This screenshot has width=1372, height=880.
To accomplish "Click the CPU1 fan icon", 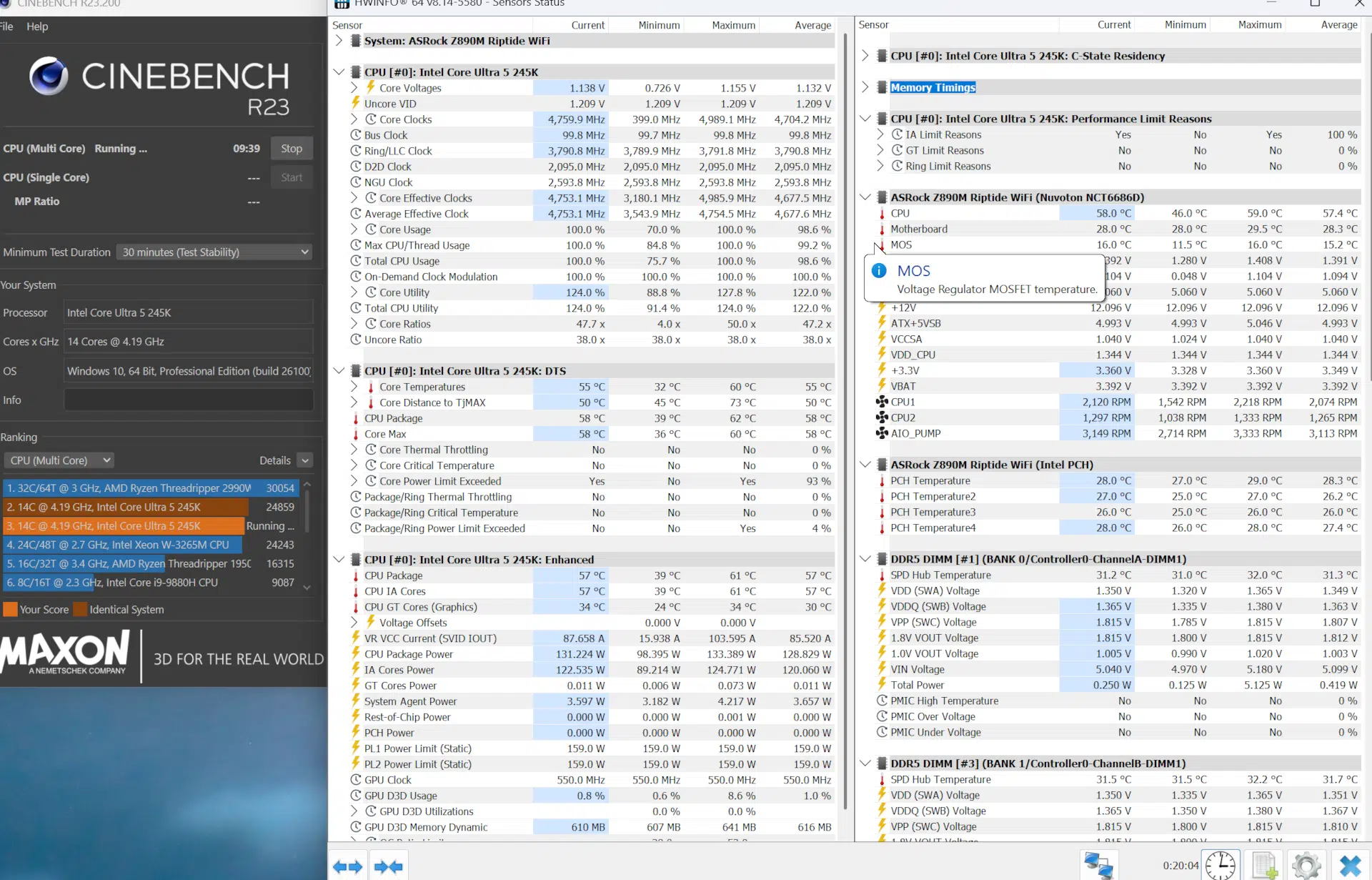I will point(882,402).
